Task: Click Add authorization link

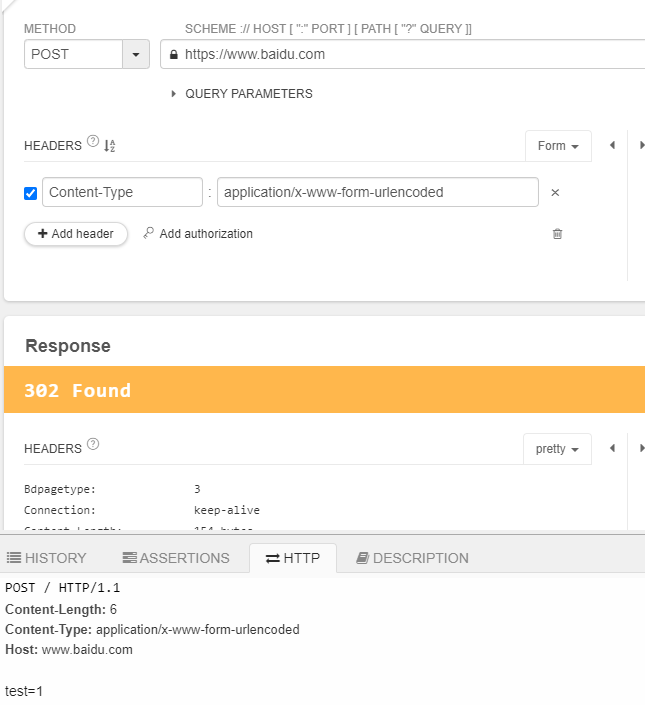Action: click(x=198, y=234)
